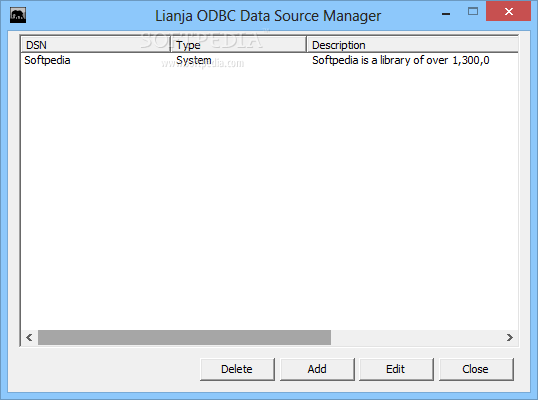The image size is (538, 400).
Task: Click the Softpedia description text cell
Action: point(400,60)
